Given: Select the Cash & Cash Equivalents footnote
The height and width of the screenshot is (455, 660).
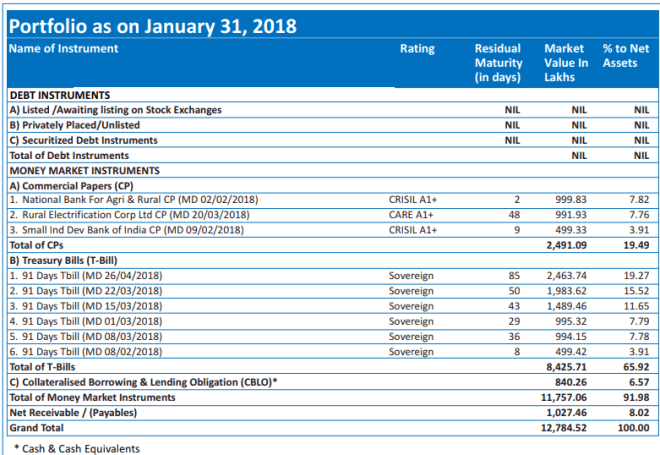Looking at the screenshot, I should point(77,448).
